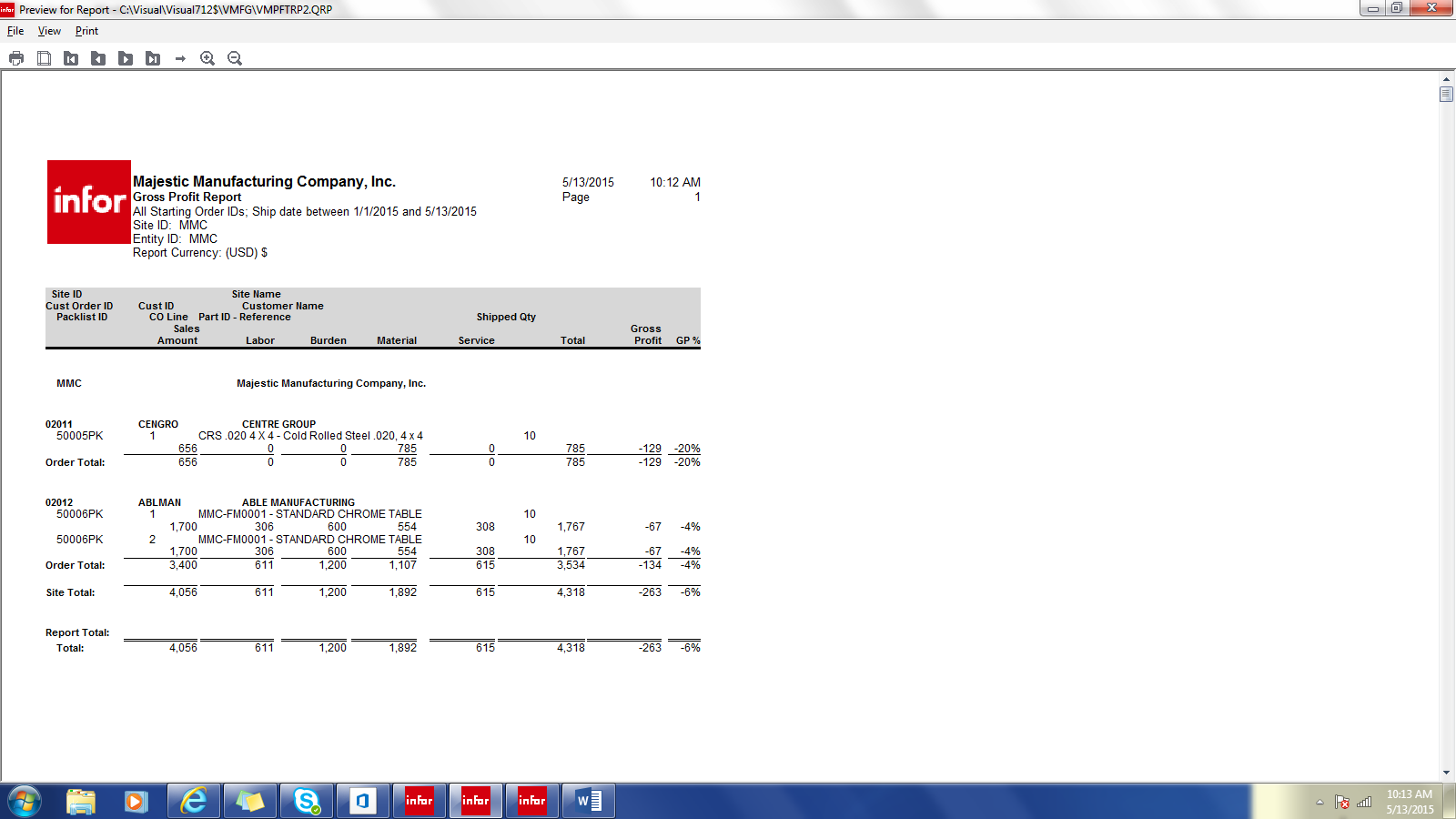
Task: Open Internet Explorer from the taskbar
Action: 193,801
